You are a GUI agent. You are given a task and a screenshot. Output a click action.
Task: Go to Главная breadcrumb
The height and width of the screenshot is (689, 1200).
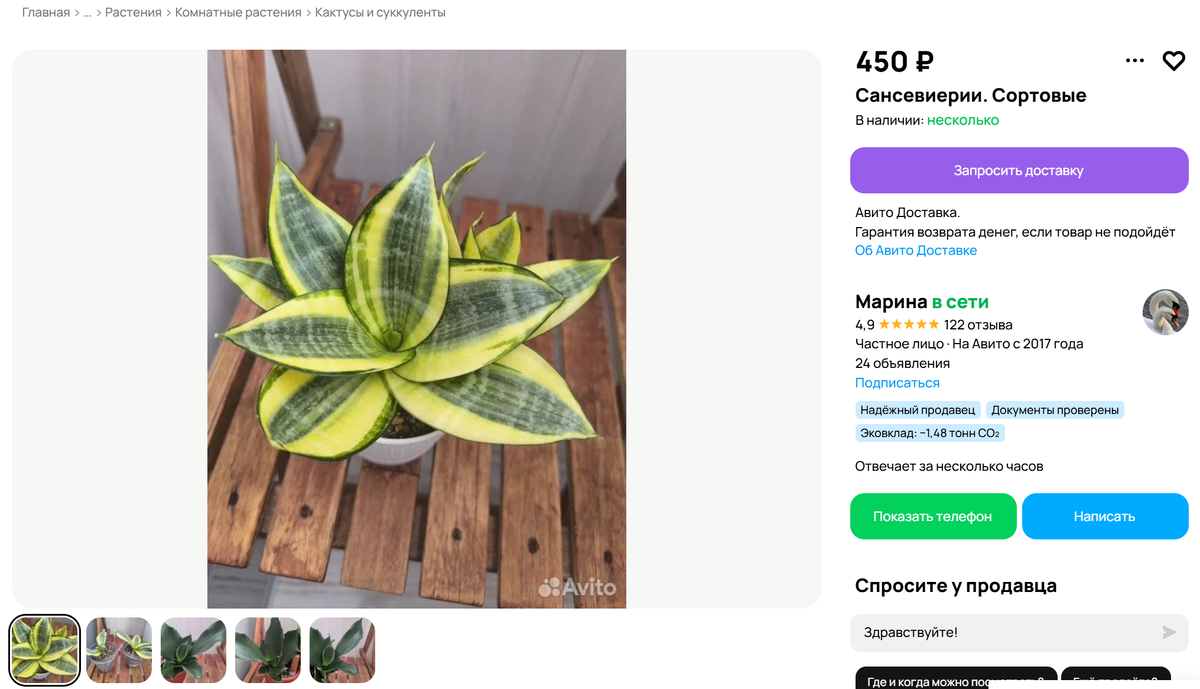click(x=46, y=13)
